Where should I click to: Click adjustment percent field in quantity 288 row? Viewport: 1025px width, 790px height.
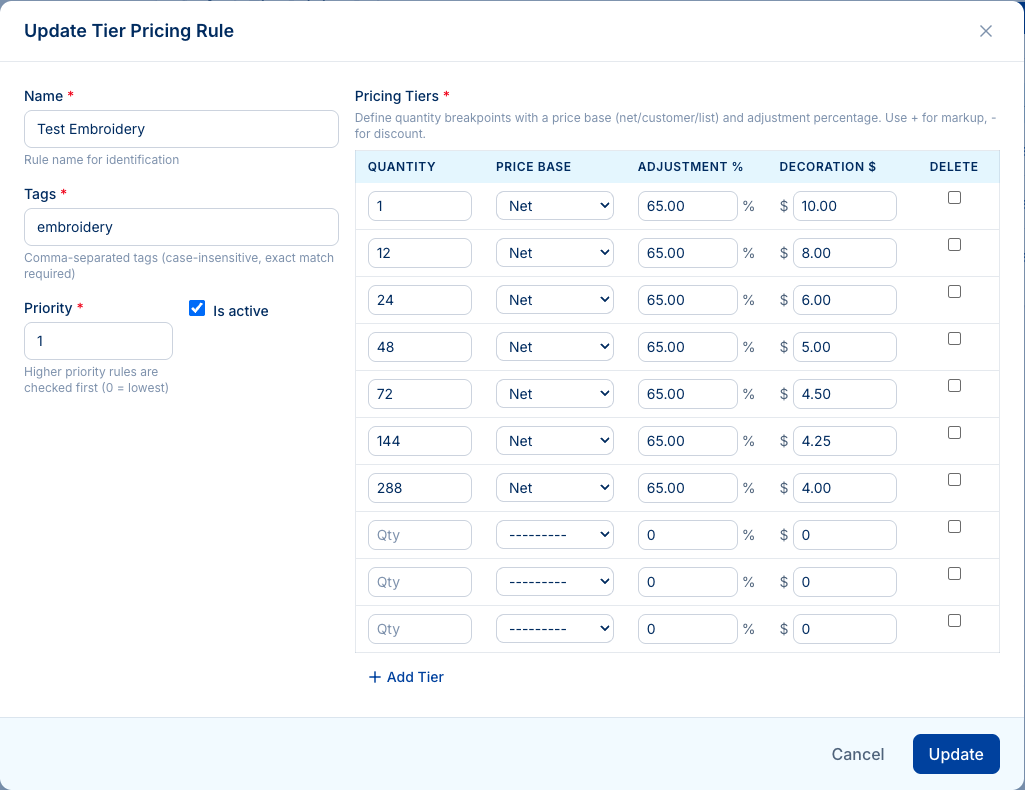(x=688, y=488)
